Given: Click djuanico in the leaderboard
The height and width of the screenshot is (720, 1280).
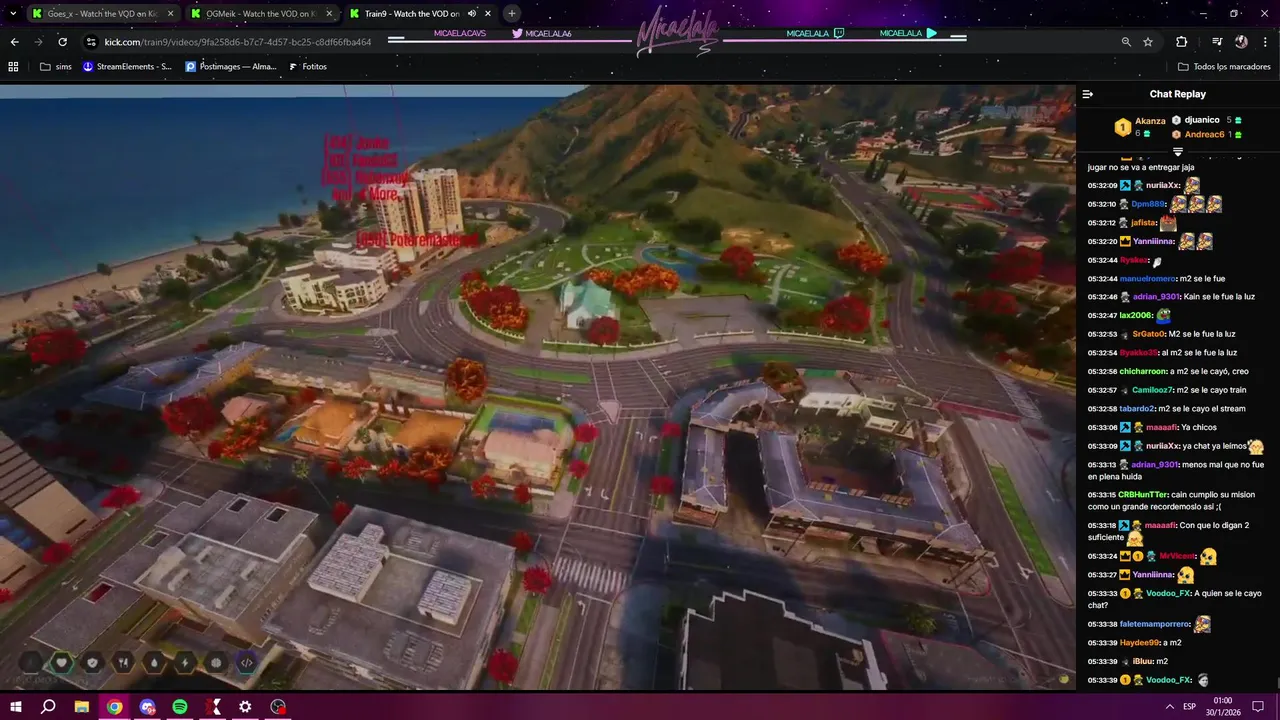Looking at the screenshot, I should [x=1201, y=120].
